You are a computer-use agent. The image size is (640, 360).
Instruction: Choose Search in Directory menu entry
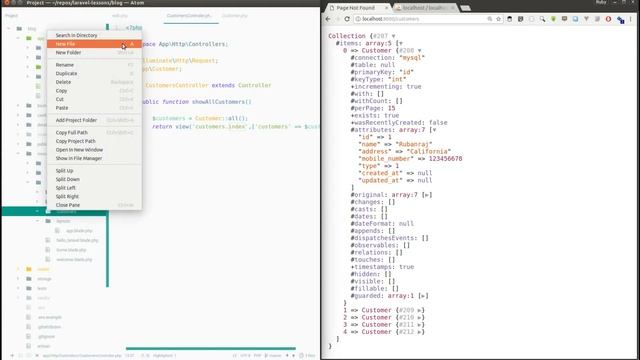(x=94, y=35)
